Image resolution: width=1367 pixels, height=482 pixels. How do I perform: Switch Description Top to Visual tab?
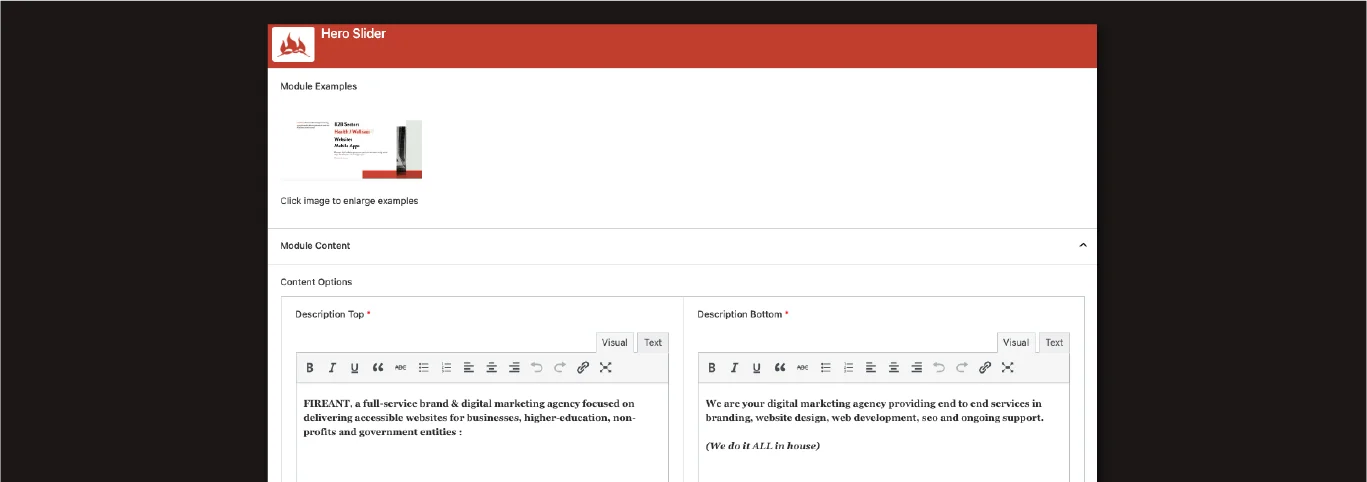point(615,342)
